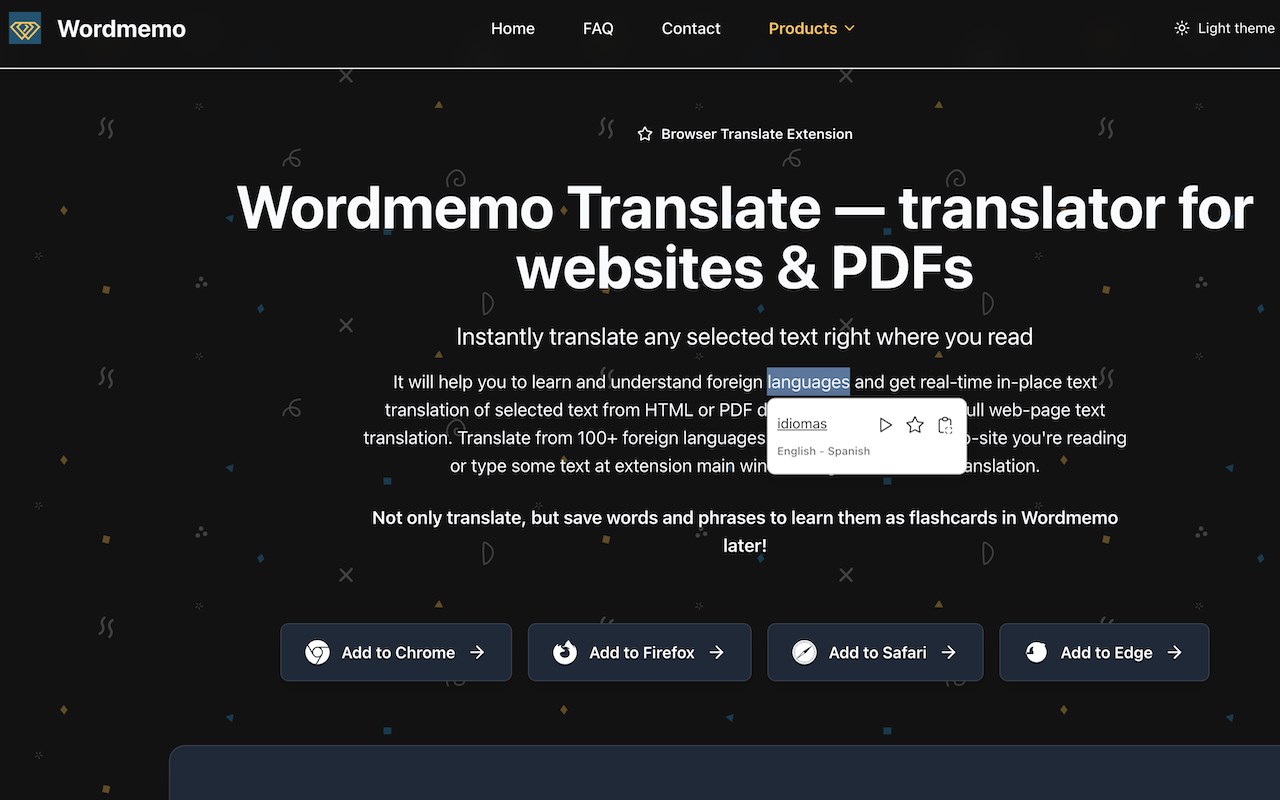Click the Browser Translate Extension badge text
1280x800 pixels.
757,134
